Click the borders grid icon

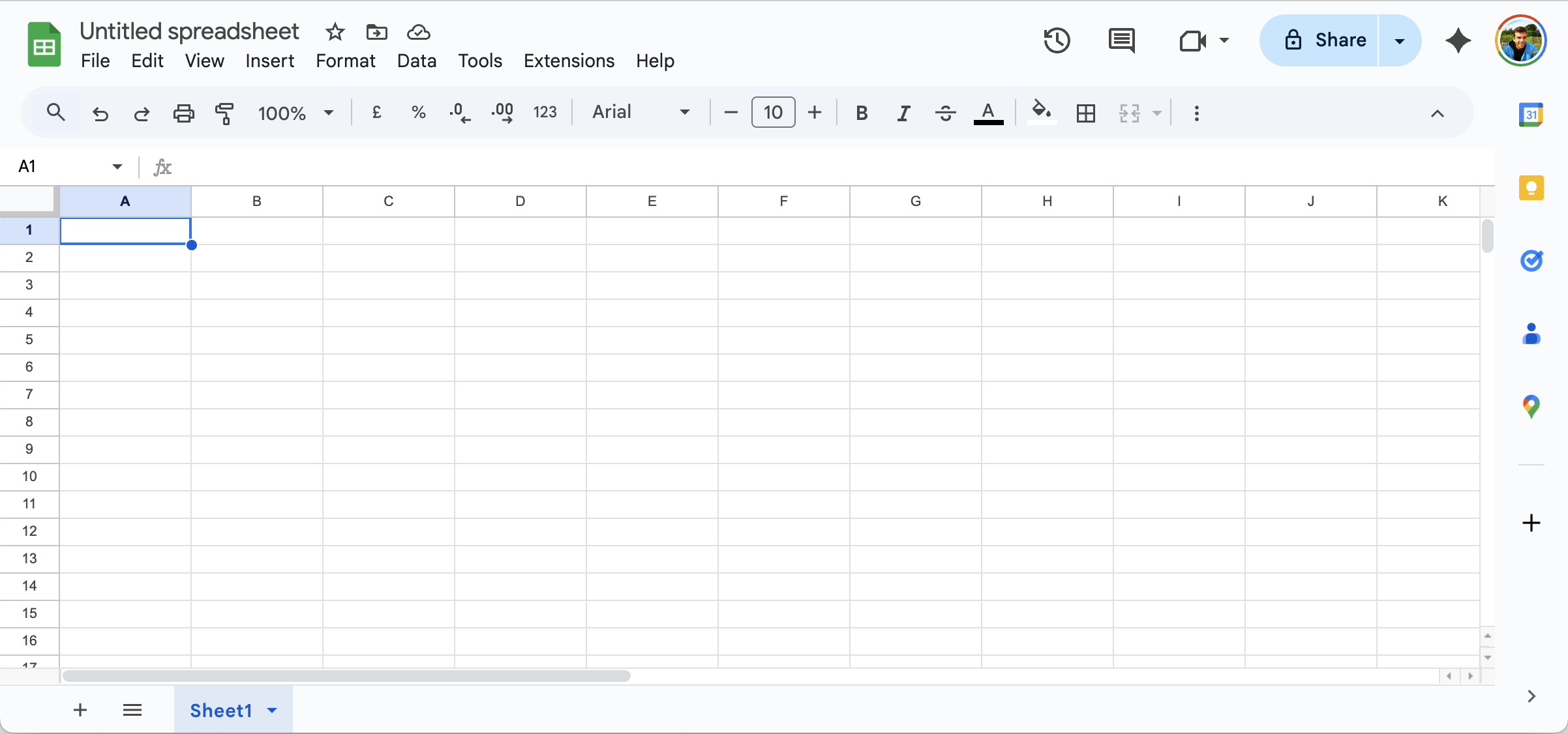point(1085,113)
